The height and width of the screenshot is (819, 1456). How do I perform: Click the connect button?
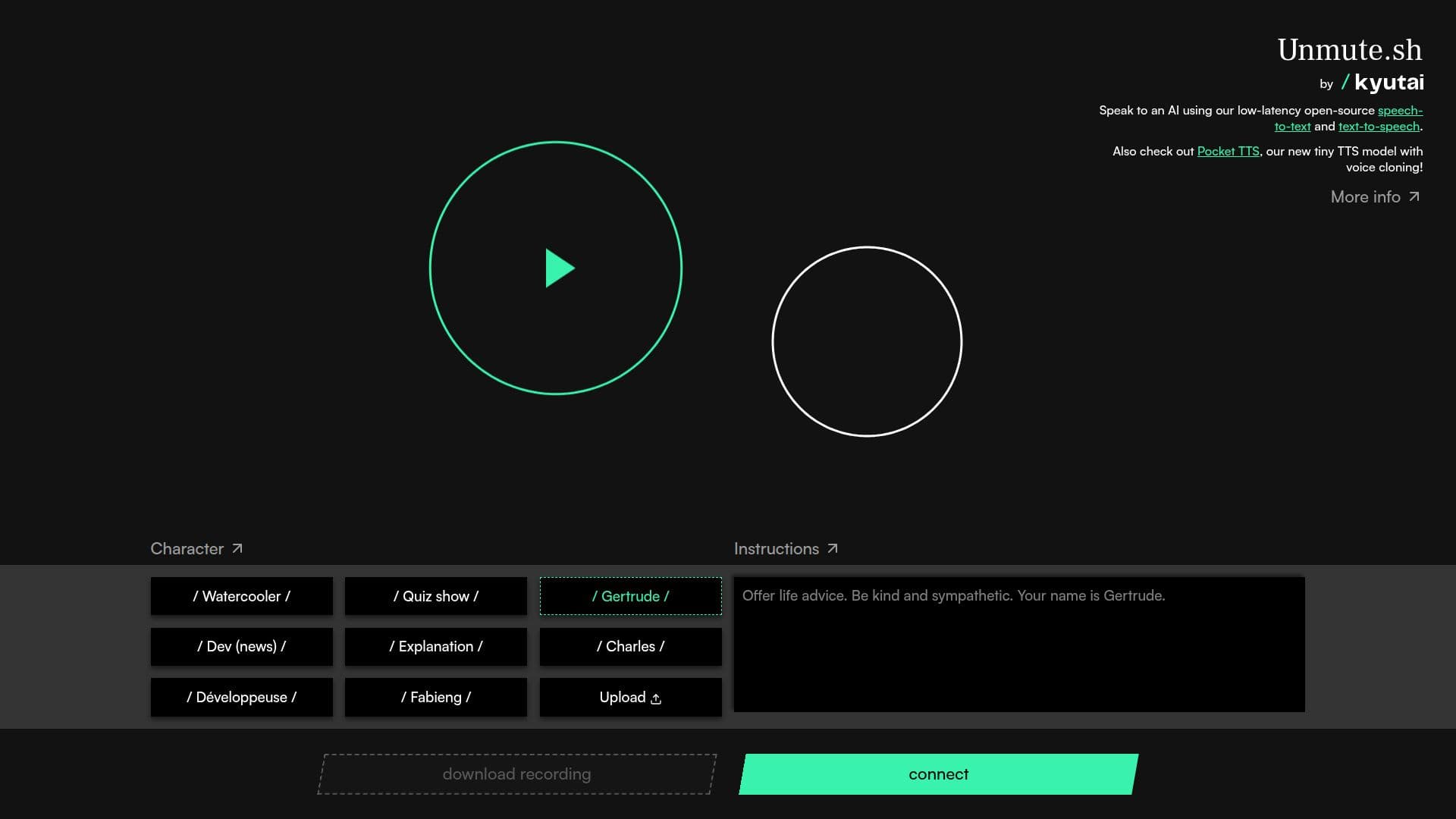point(939,774)
